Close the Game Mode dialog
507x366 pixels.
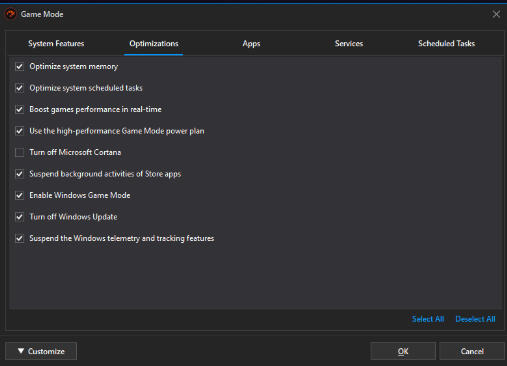pyautogui.click(x=496, y=14)
